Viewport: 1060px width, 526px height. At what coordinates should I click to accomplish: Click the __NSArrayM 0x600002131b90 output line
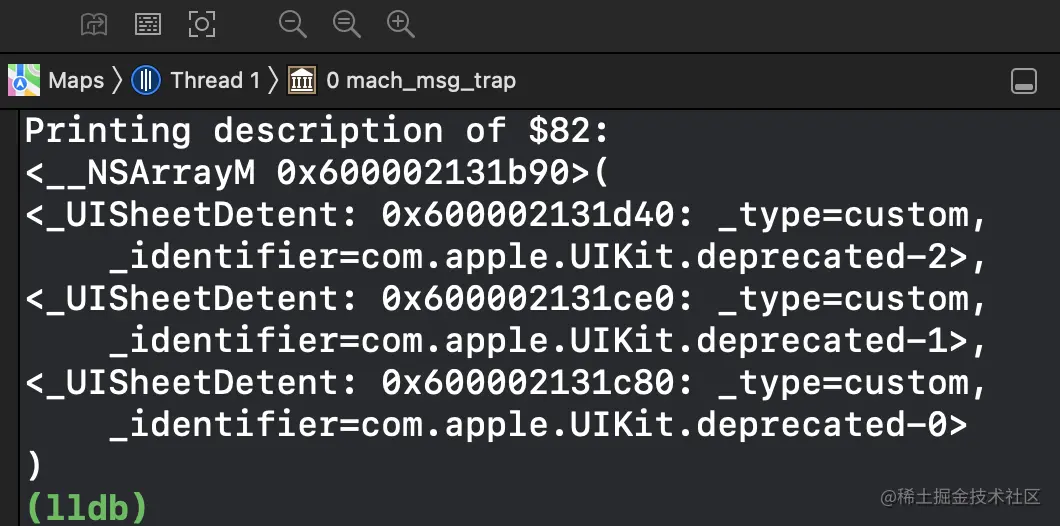(x=316, y=173)
